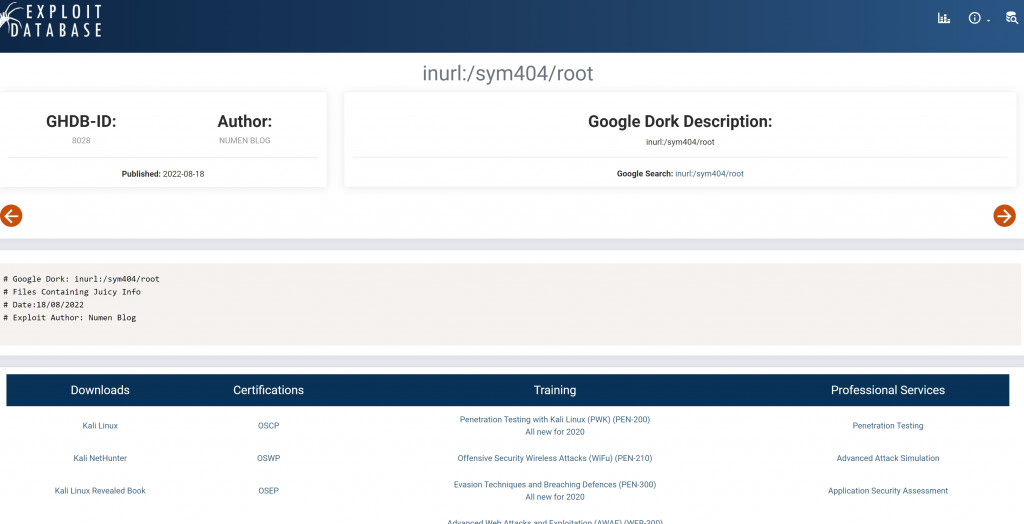Click the '# Google Dork: inurl:/sym404/root' code line
This screenshot has width=1024, height=524.
click(x=82, y=279)
